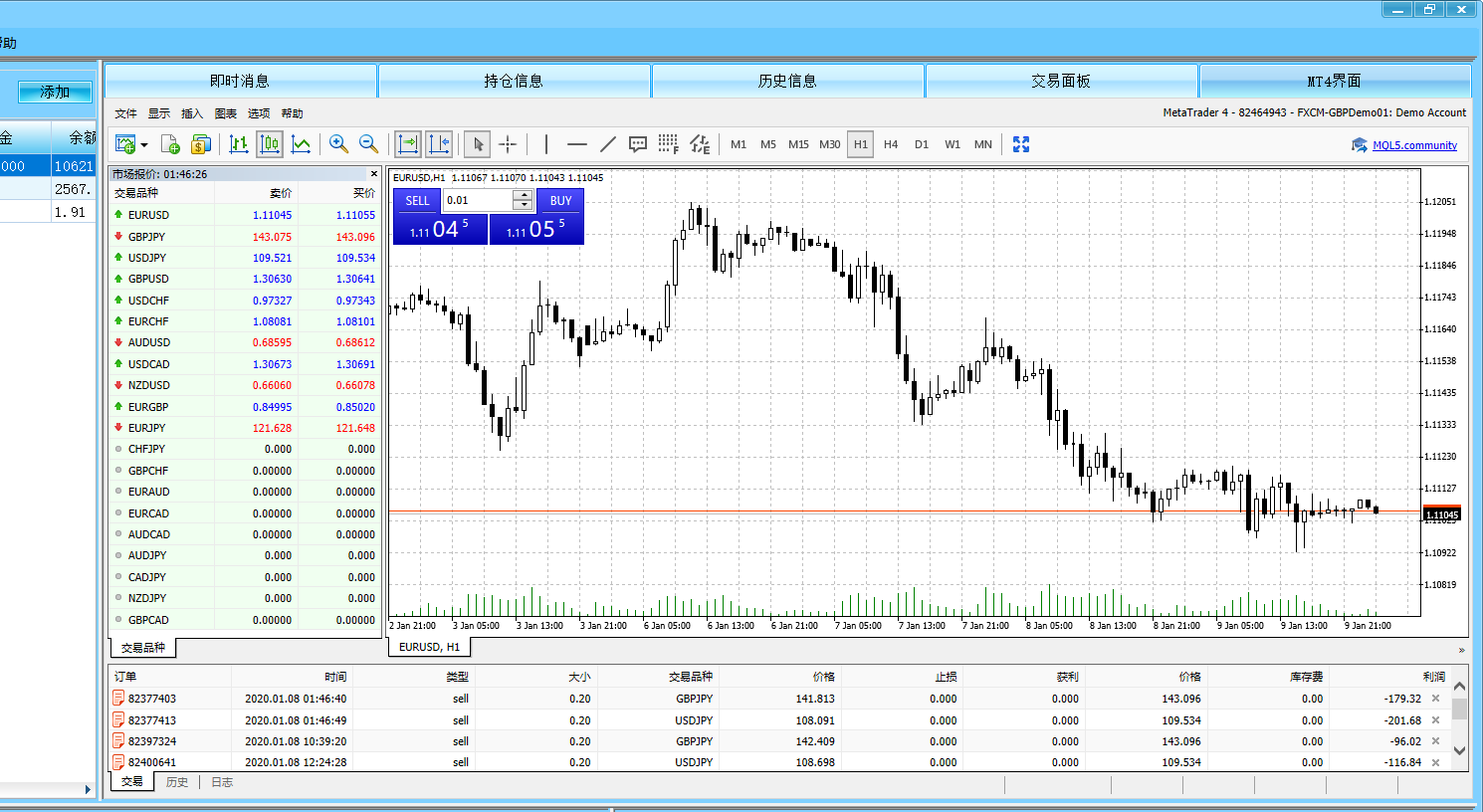
Task: Increase lot volume using spinner up arrow
Action: click(x=523, y=195)
